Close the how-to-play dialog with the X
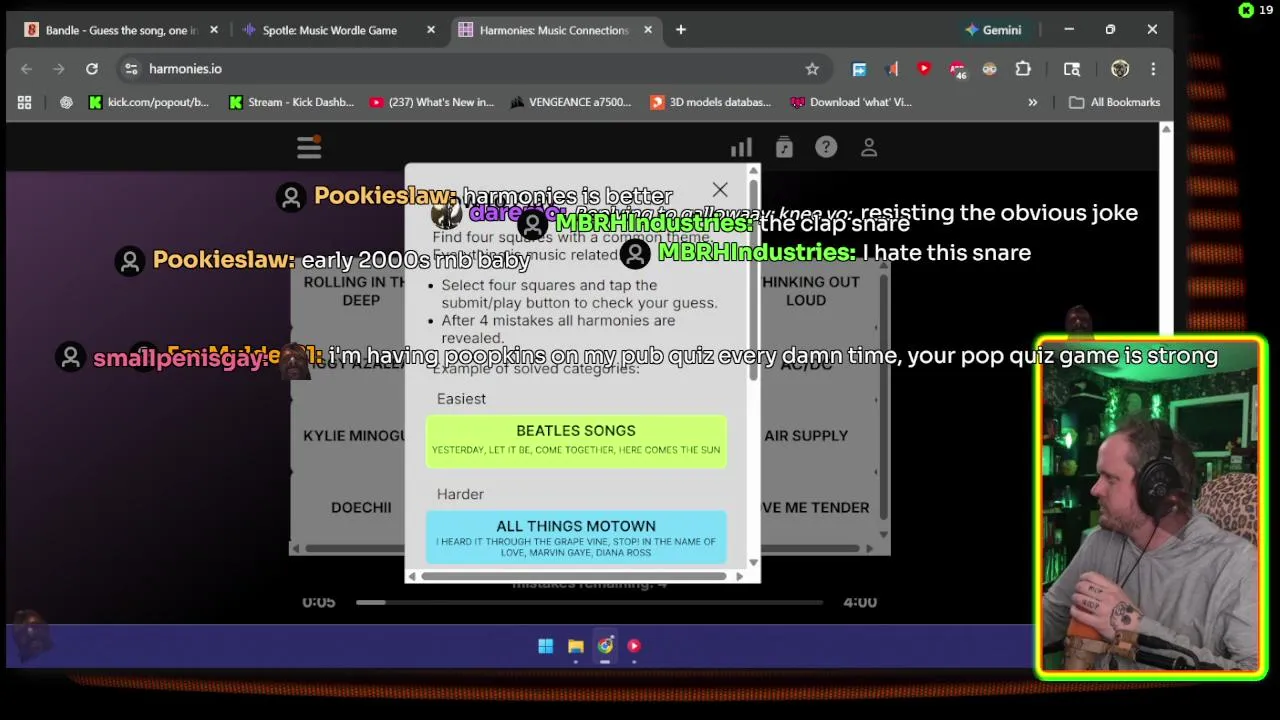 click(720, 190)
